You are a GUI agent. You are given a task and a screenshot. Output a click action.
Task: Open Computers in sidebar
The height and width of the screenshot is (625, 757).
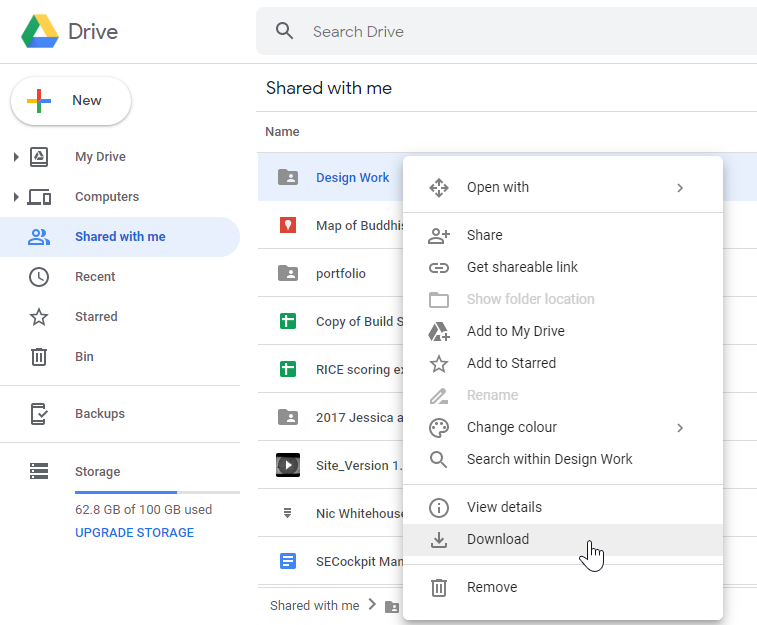107,196
